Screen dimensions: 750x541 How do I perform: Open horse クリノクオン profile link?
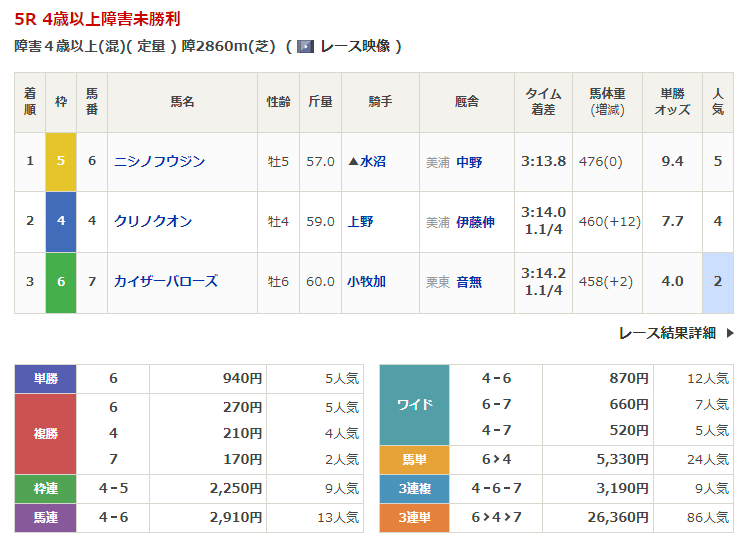(x=153, y=221)
